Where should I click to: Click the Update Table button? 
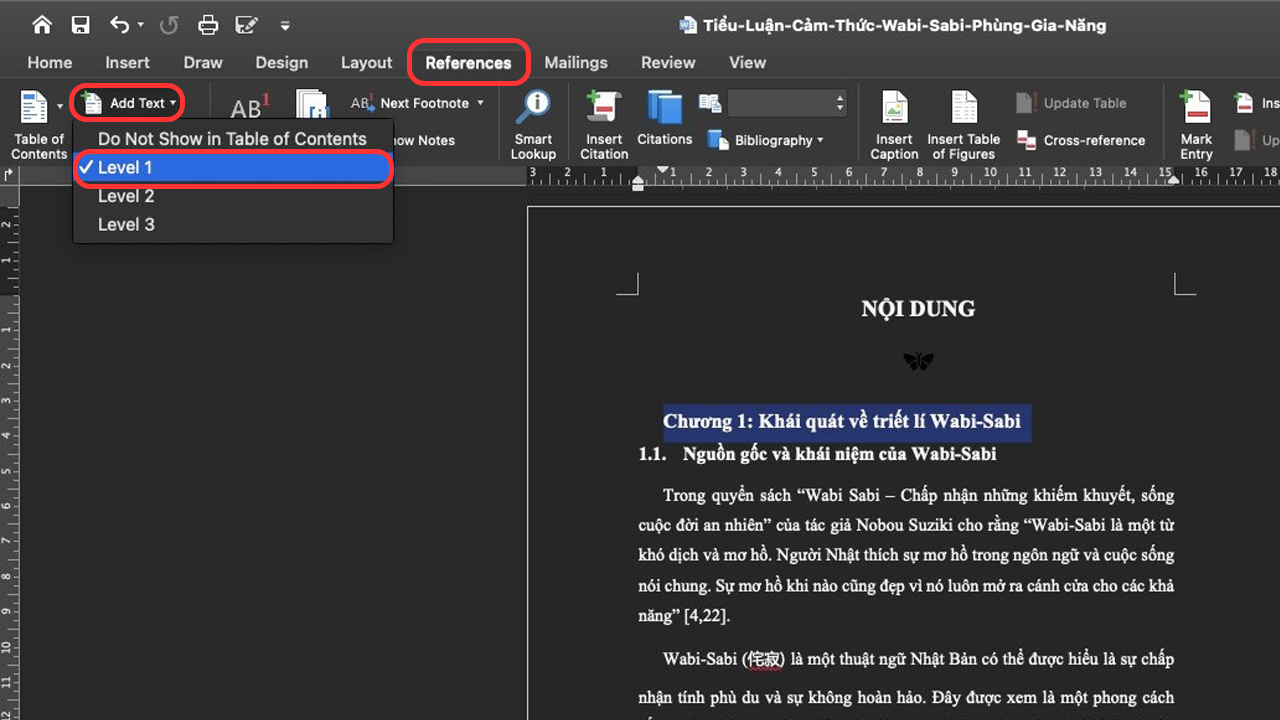pyautogui.click(x=1071, y=103)
